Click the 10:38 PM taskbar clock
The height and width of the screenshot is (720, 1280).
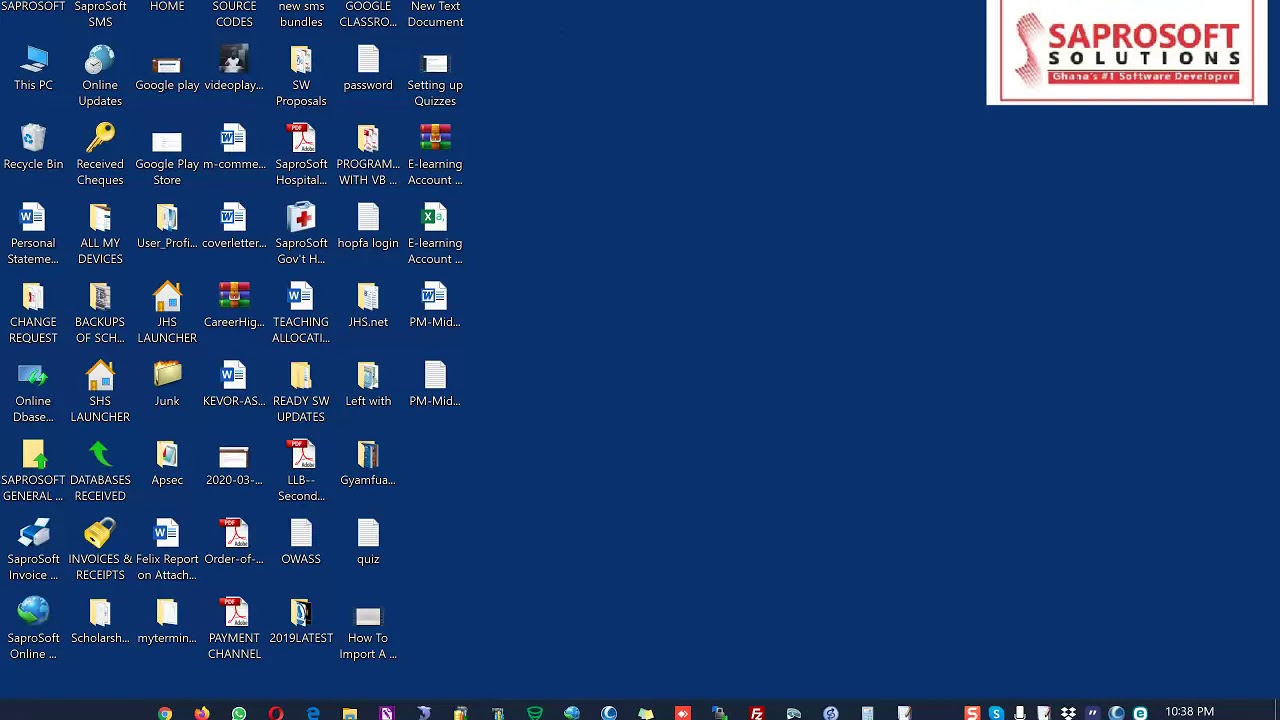[x=1189, y=712]
